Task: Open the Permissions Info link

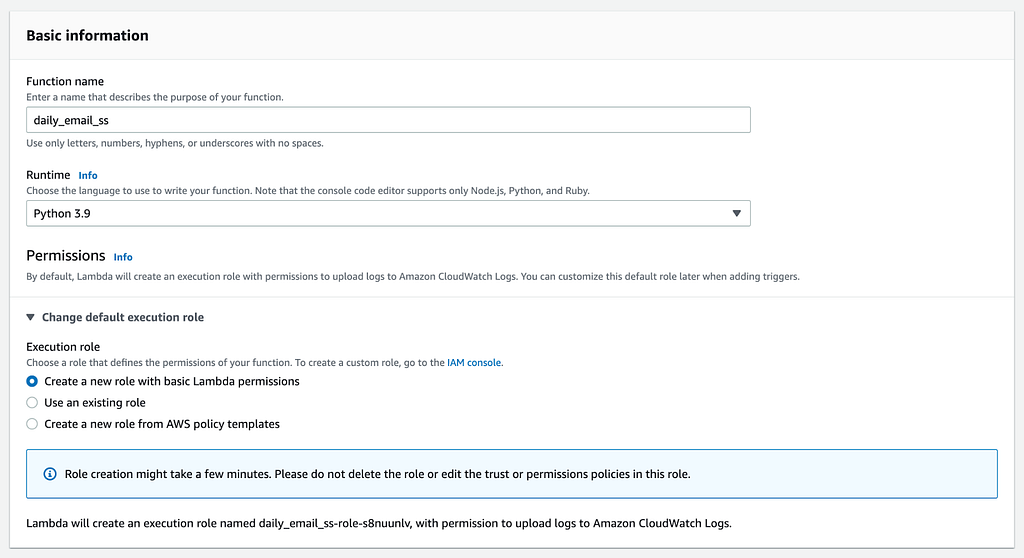Action: 123,257
